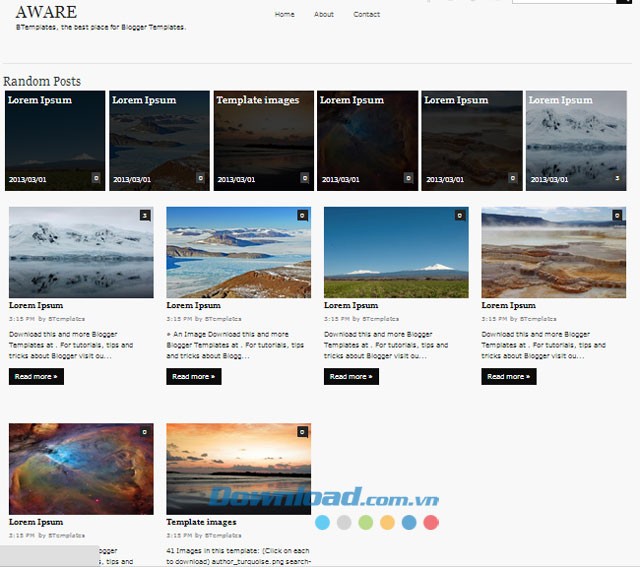
Task: Click comment count badge on snowy reflection post
Action: click(x=144, y=215)
